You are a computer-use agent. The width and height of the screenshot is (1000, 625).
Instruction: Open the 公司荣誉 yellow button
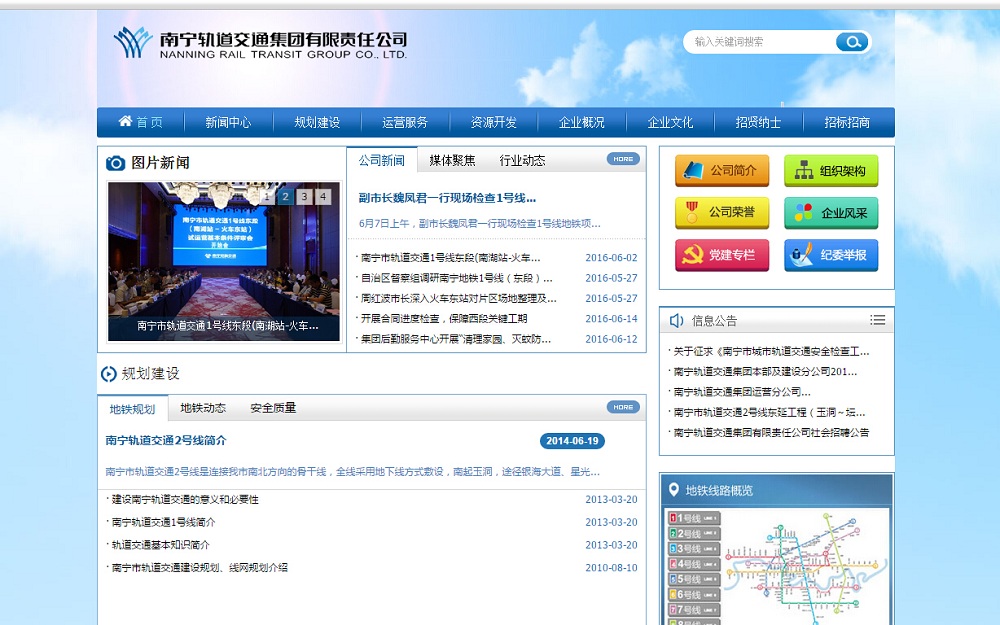[x=722, y=213]
